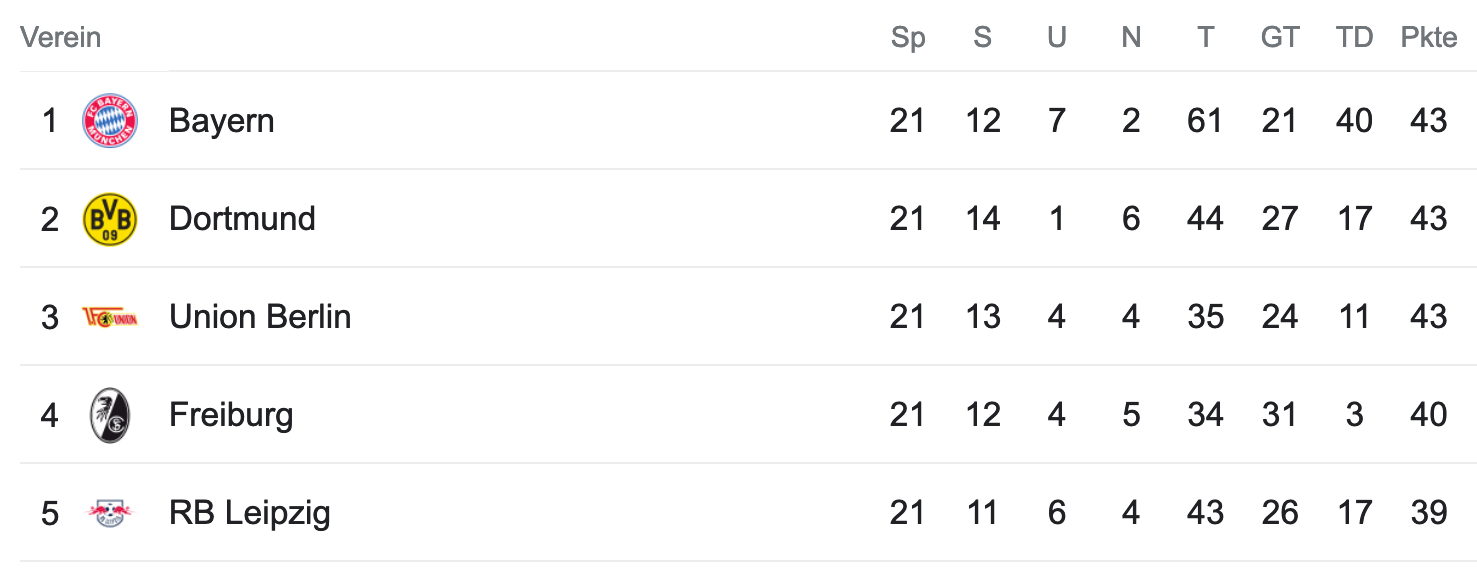Viewport: 1477px width, 570px height.
Task: Click the S wins column header
Action: [x=983, y=37]
